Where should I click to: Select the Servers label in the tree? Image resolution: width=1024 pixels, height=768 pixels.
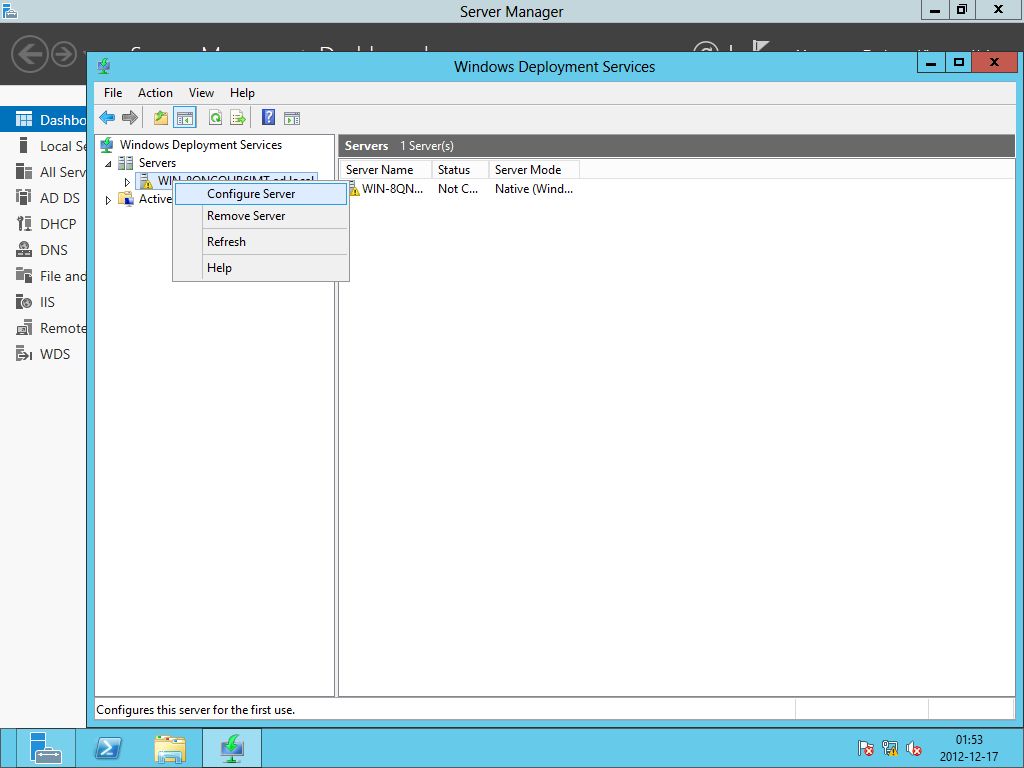(157, 163)
